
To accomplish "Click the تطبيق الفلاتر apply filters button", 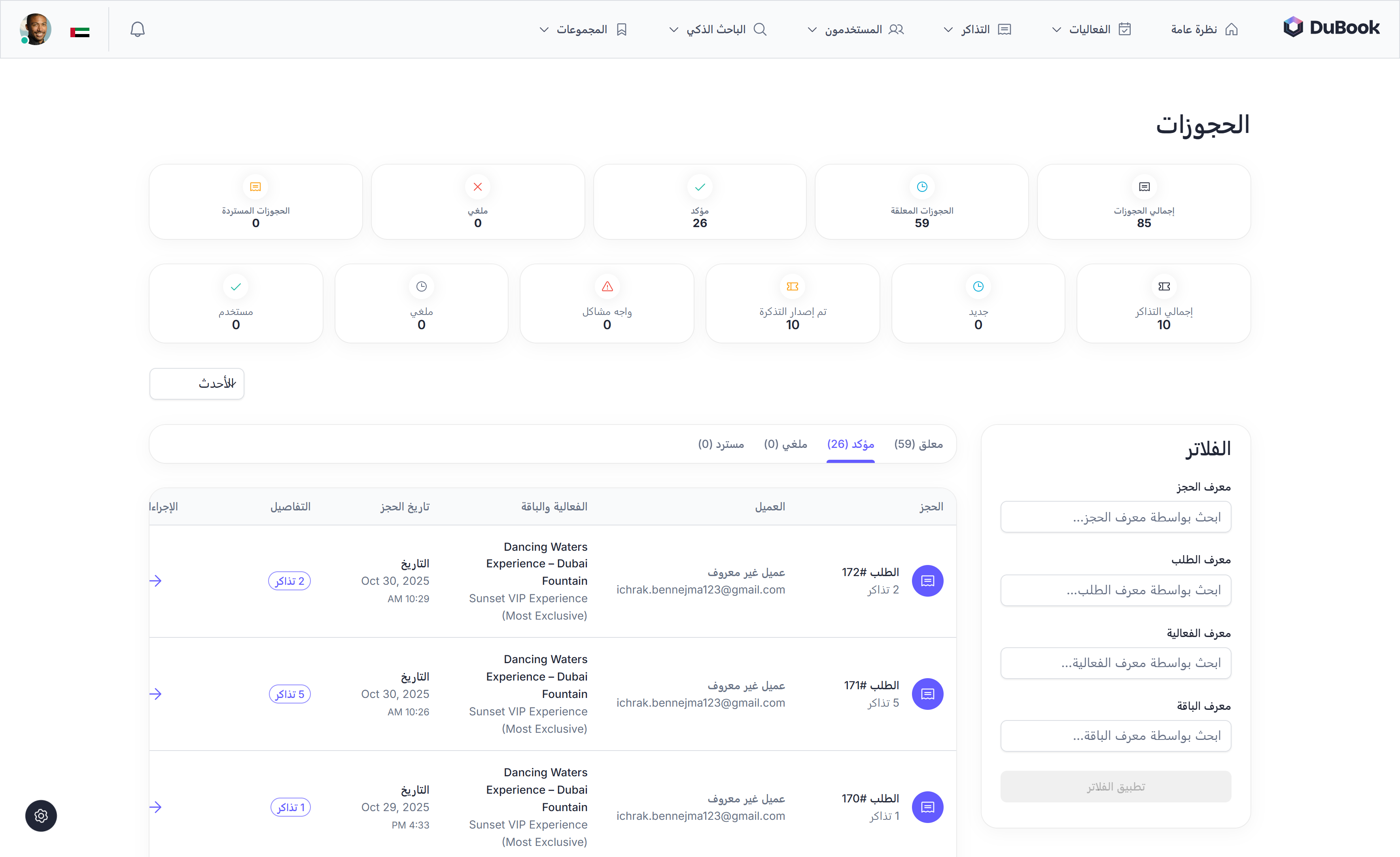I will pos(1115,787).
